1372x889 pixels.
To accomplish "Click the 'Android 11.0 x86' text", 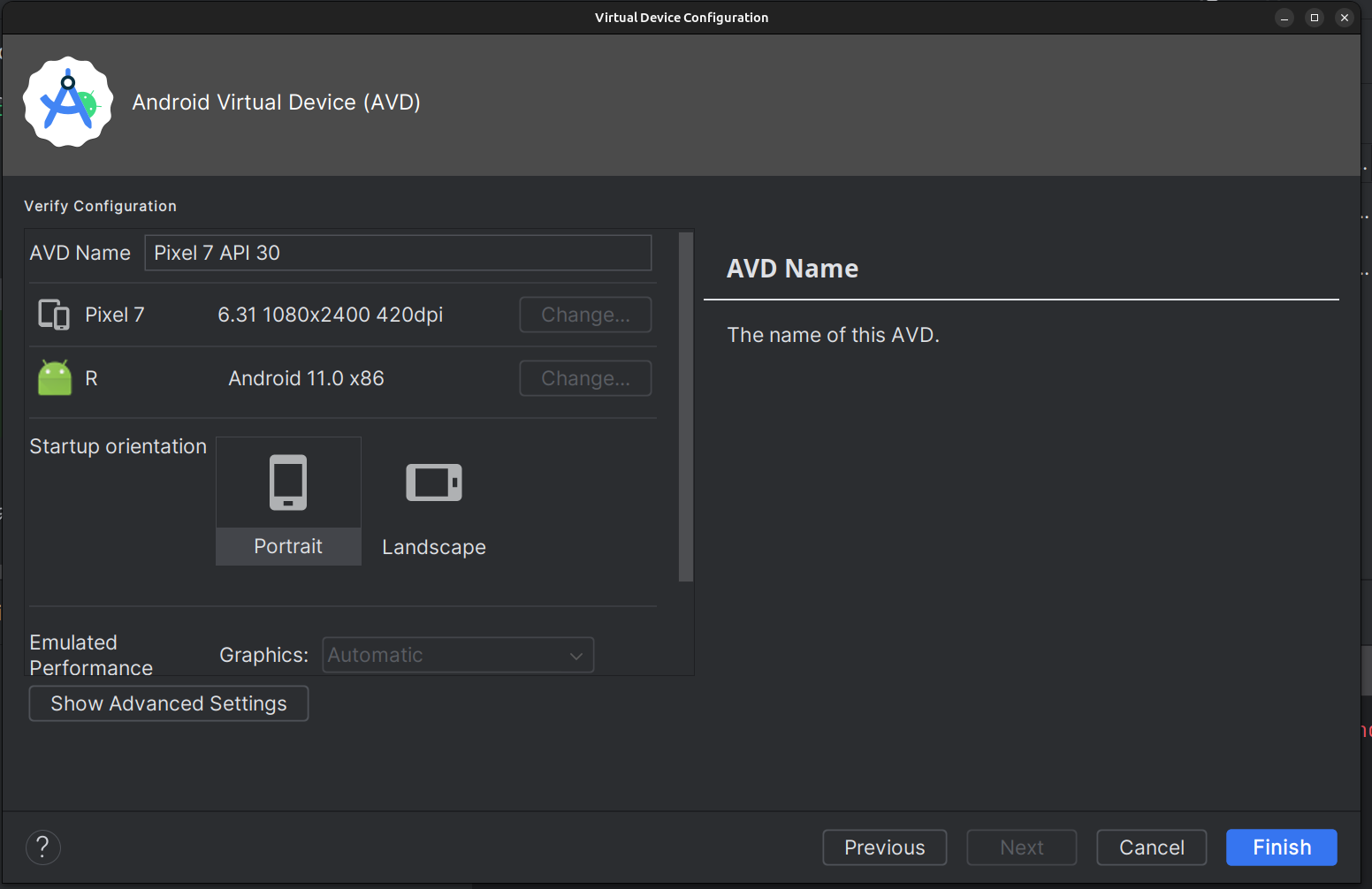I will 306,378.
